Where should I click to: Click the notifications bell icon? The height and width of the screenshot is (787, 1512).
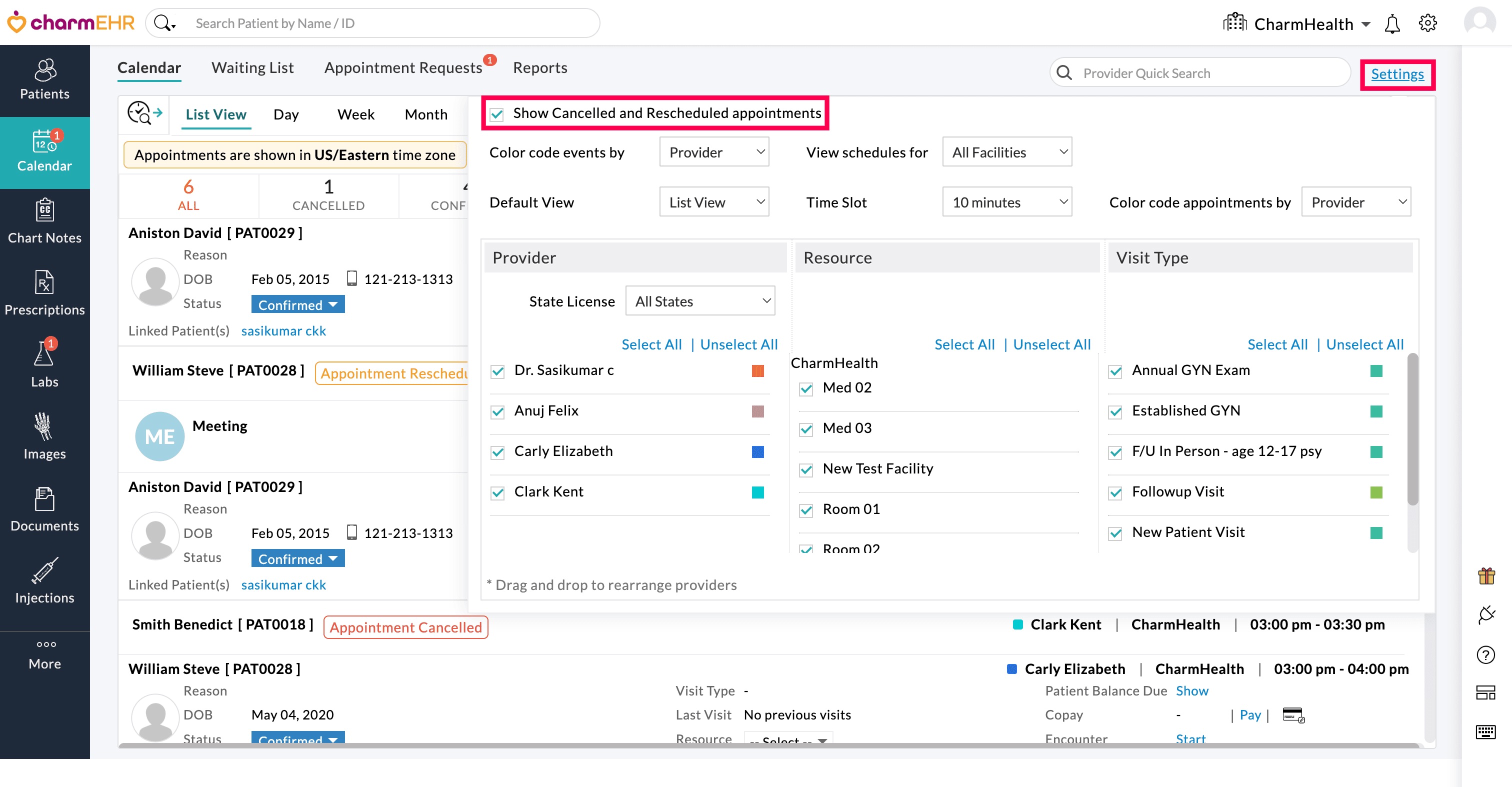coord(1391,24)
